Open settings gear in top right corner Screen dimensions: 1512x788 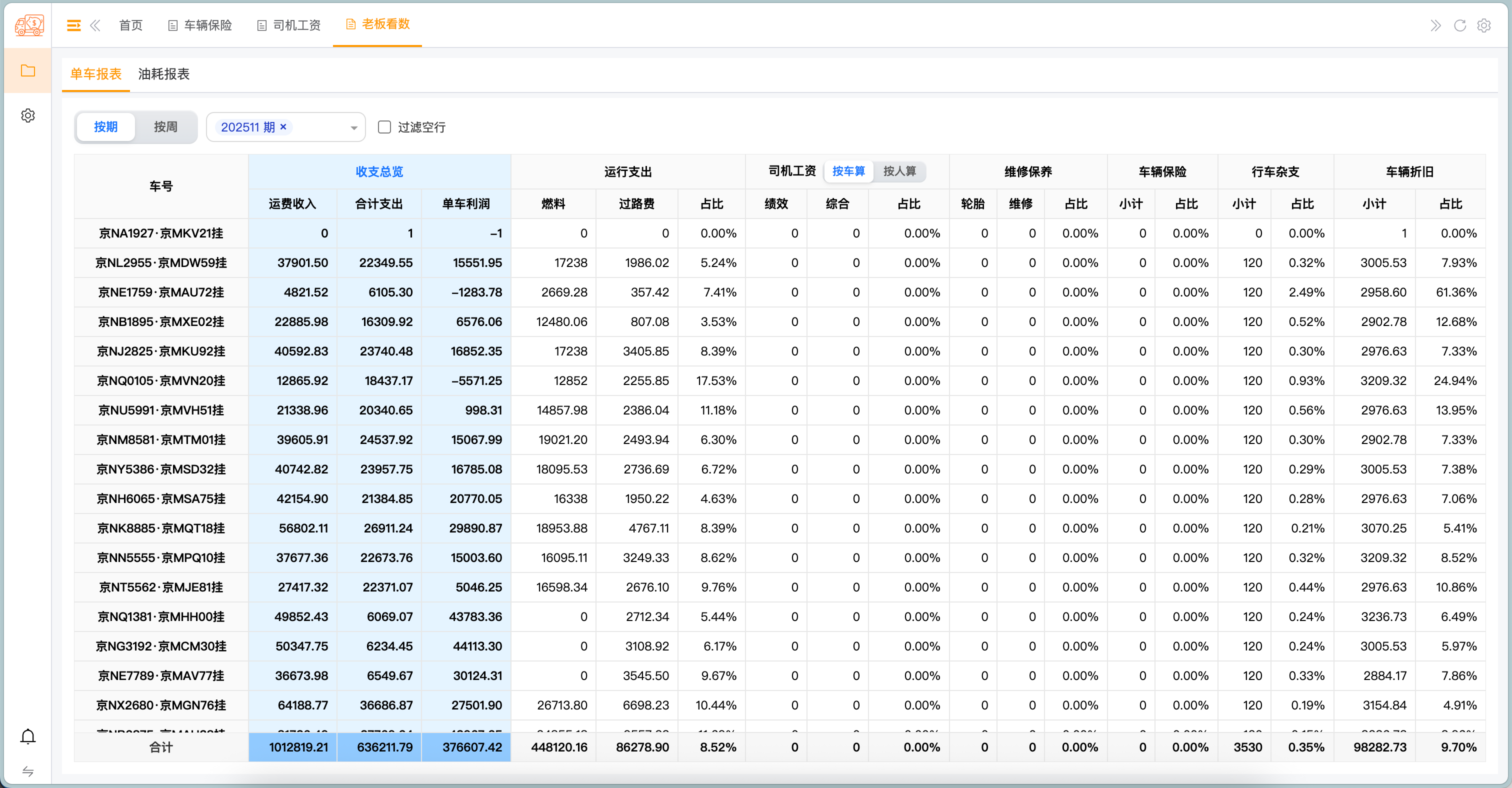pyautogui.click(x=1484, y=25)
